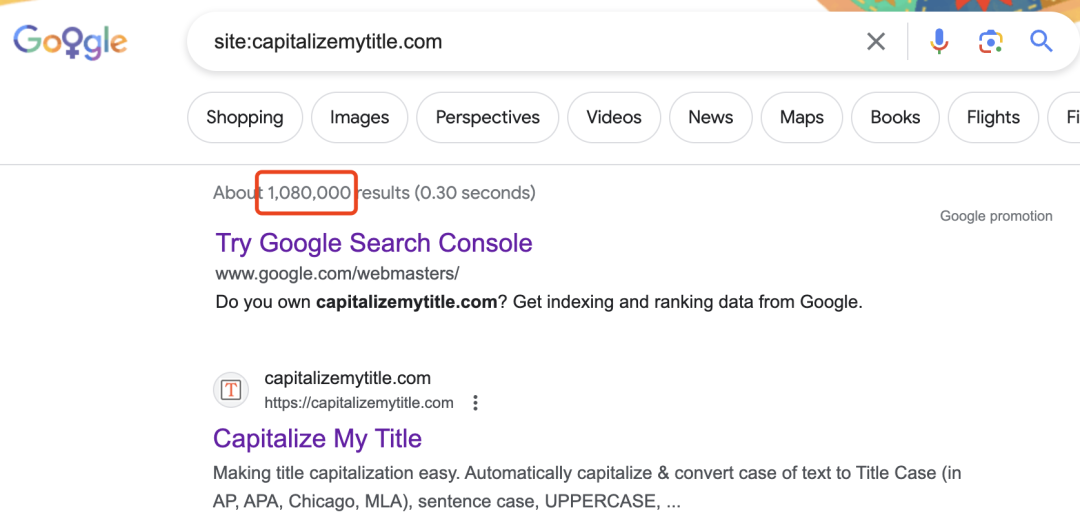Start voice search with microphone icon
Viewport: 1080px width, 528px height.
[939, 42]
